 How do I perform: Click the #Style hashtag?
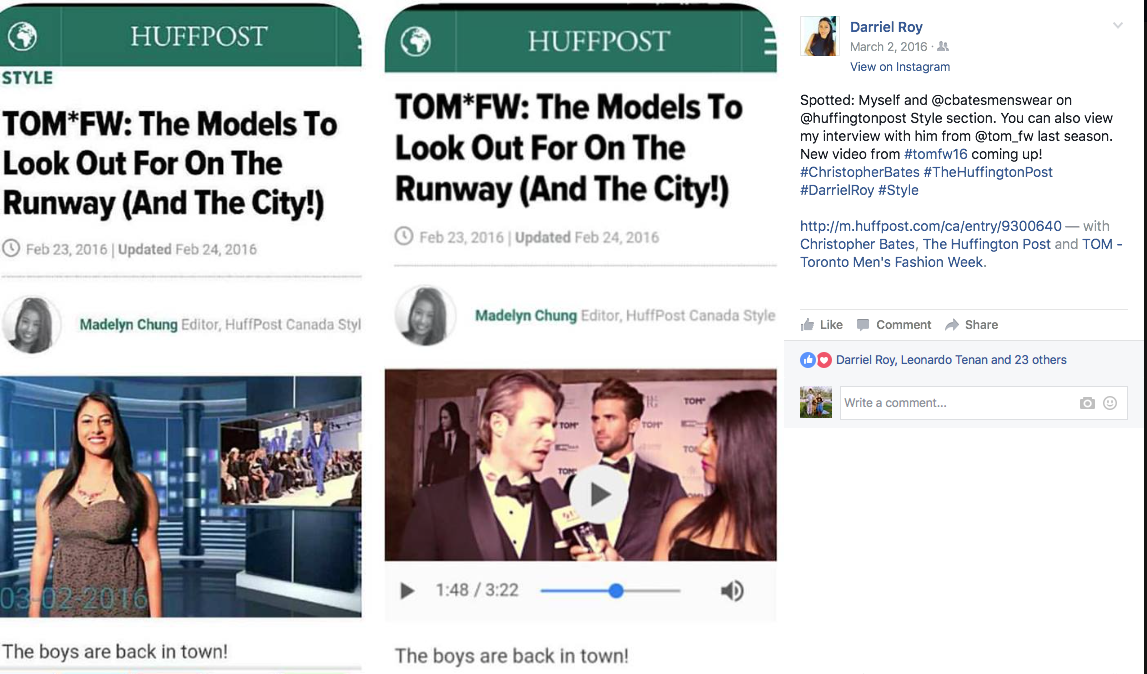click(x=898, y=190)
